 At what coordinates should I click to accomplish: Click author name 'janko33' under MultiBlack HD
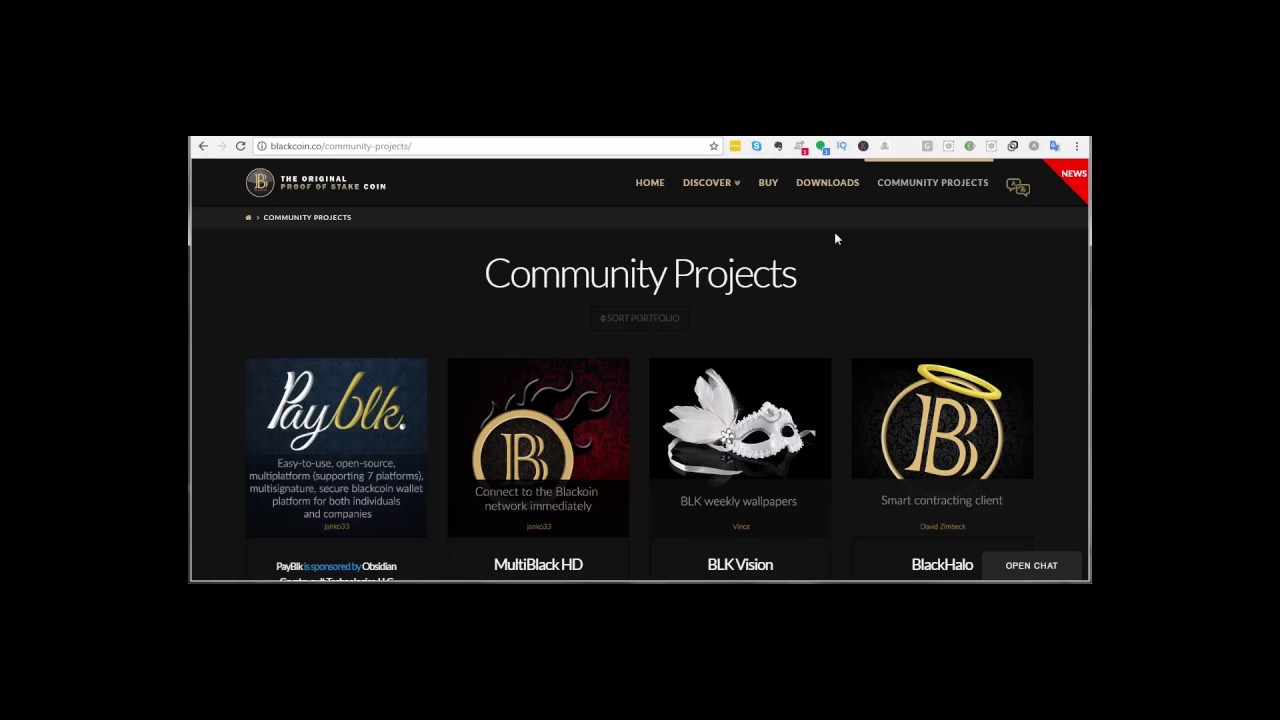[x=538, y=527]
